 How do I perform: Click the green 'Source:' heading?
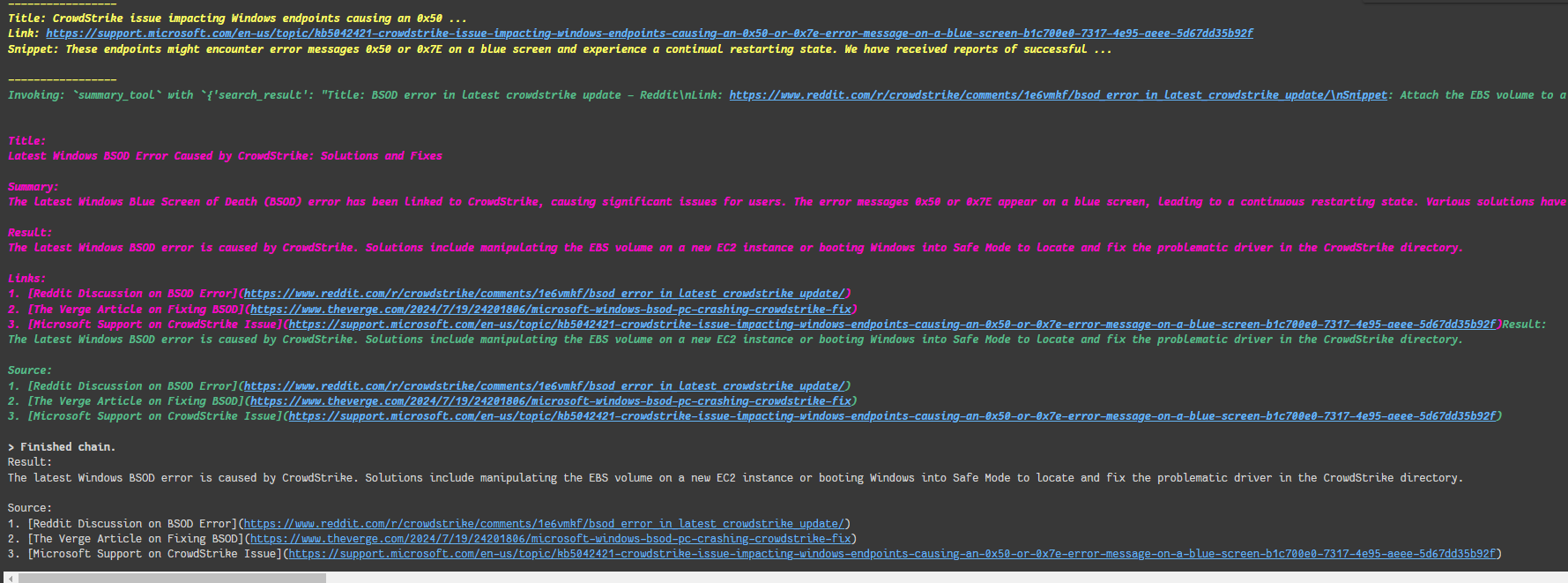(30, 370)
